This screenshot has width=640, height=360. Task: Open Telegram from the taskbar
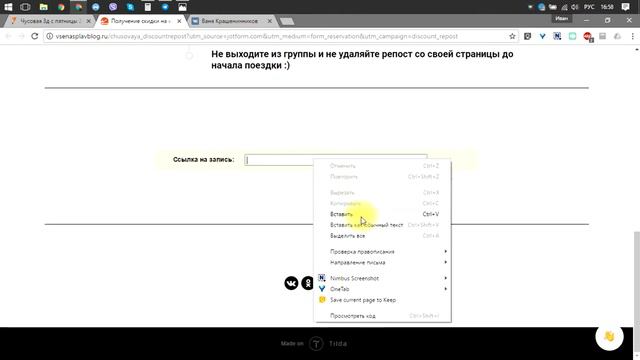pyautogui.click(x=165, y=7)
